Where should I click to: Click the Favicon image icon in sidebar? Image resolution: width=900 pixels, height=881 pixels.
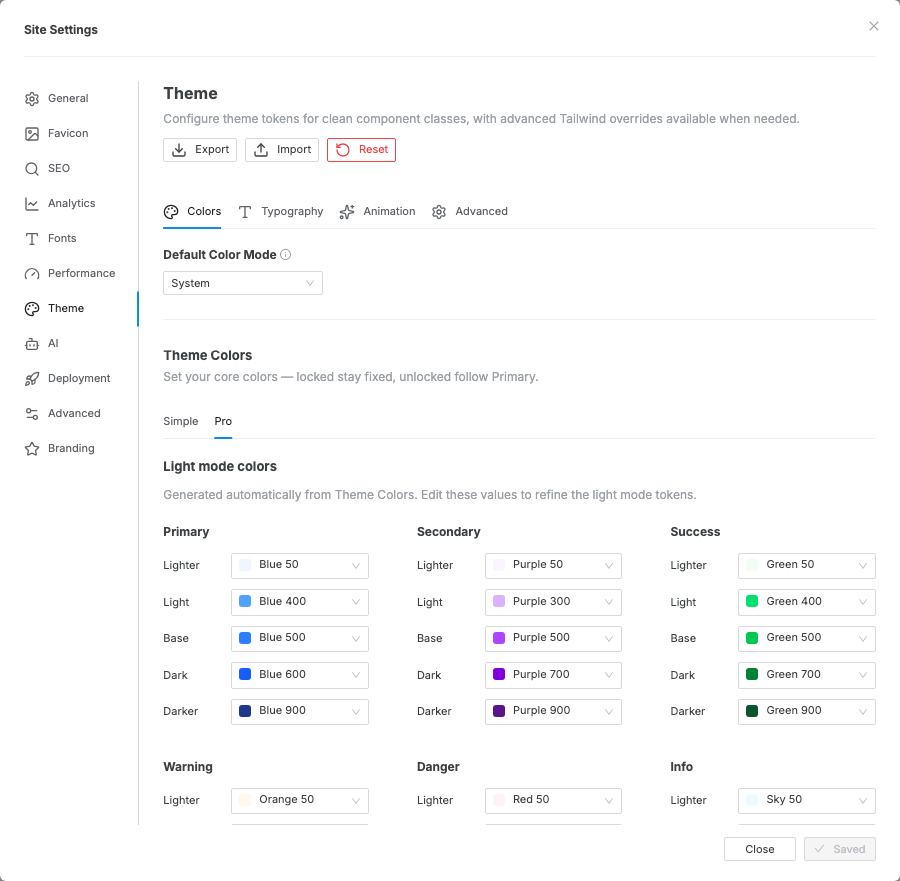32,134
